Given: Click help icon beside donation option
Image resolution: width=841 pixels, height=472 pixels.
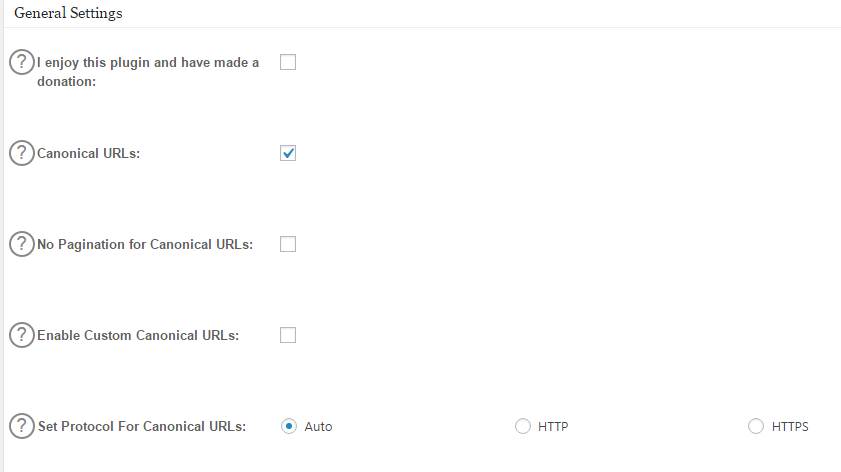Looking at the screenshot, I should 21,62.
